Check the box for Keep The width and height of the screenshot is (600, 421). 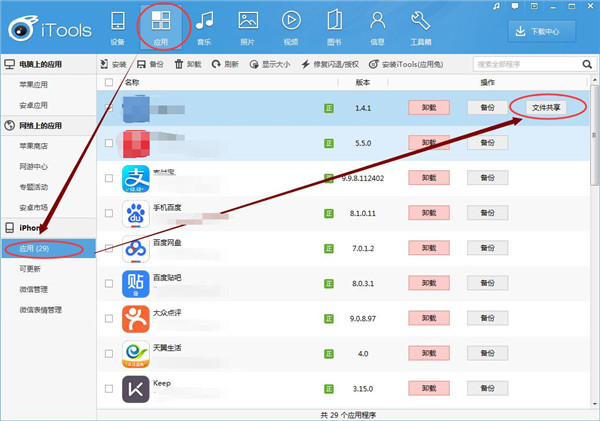coord(109,389)
